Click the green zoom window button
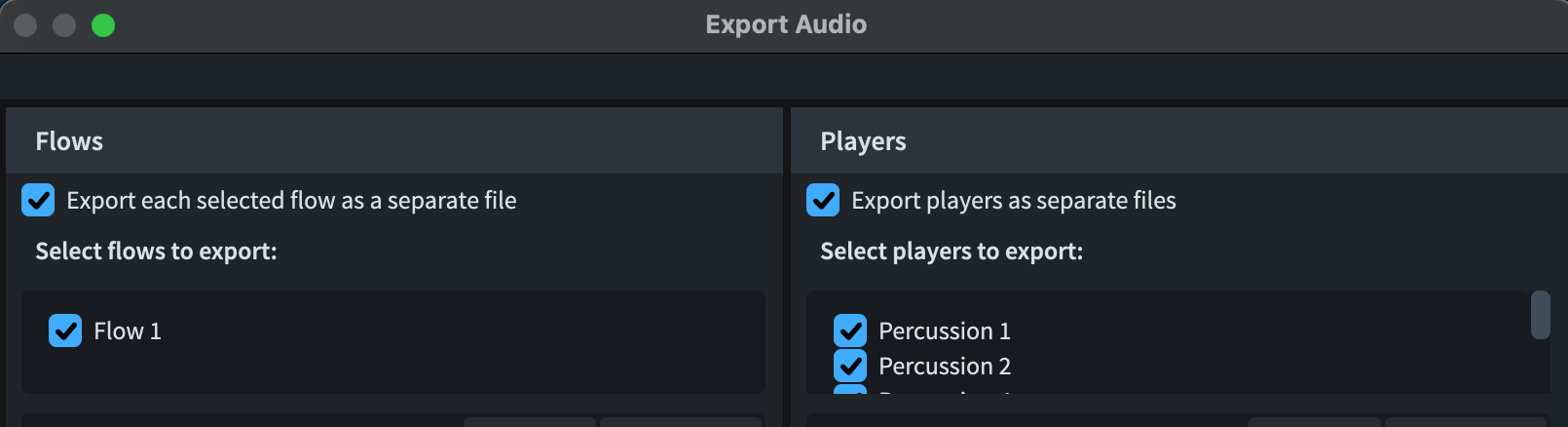The width and height of the screenshot is (1568, 427). 103,25
